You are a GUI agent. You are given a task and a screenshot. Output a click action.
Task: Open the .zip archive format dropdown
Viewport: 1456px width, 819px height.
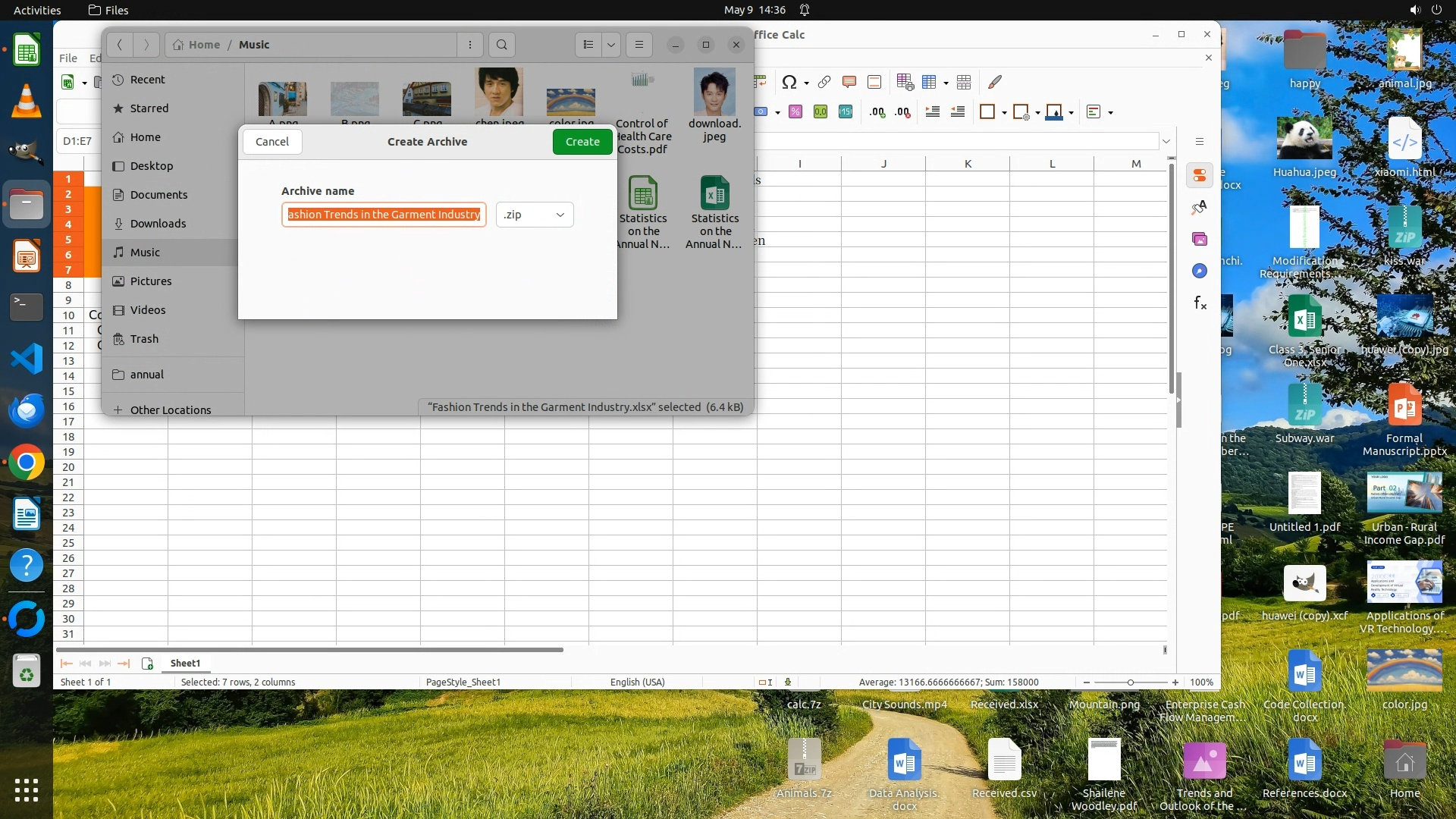535,215
